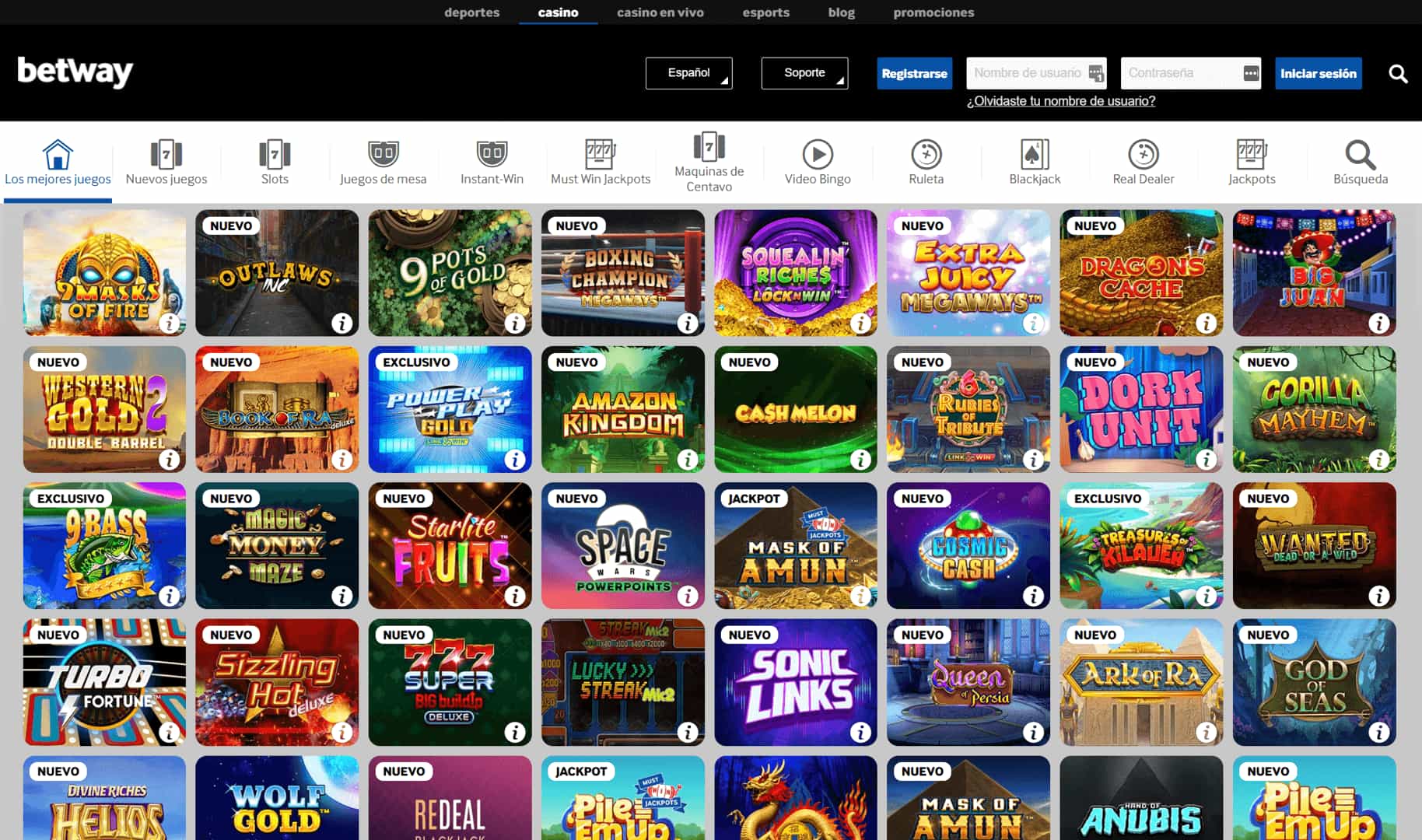Screen dimensions: 1422x840
Task: Open the esports tab
Action: (765, 12)
